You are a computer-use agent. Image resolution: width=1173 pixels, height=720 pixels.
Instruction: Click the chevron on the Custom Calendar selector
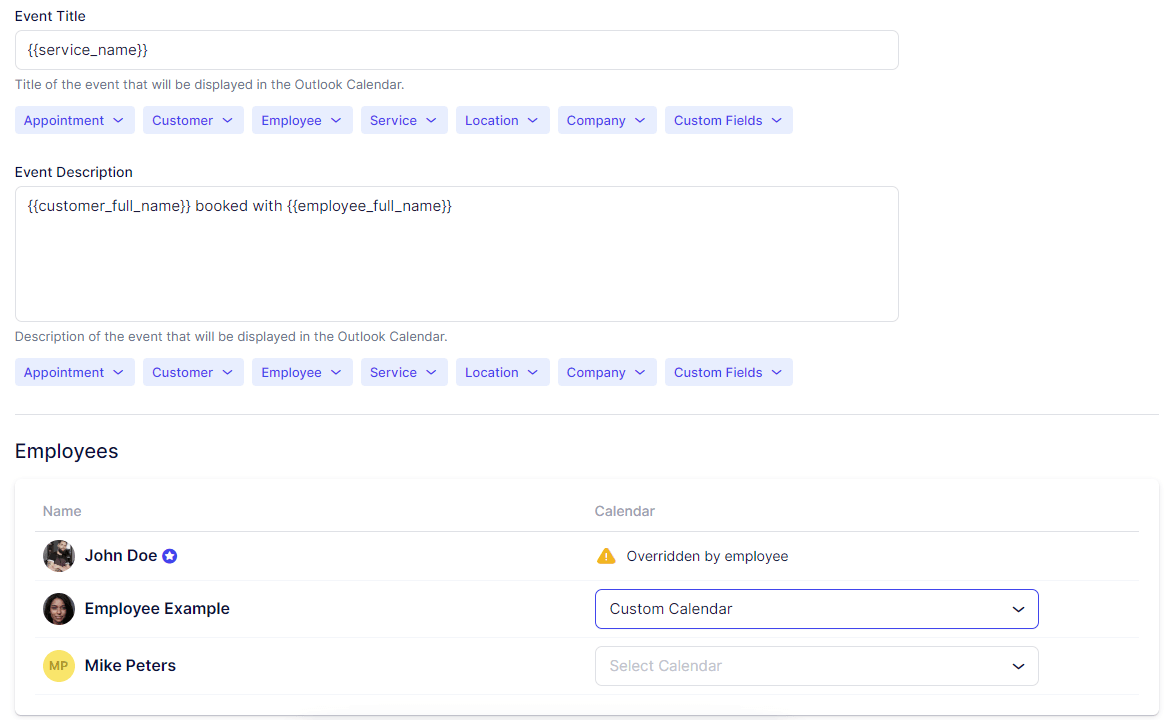point(1018,609)
